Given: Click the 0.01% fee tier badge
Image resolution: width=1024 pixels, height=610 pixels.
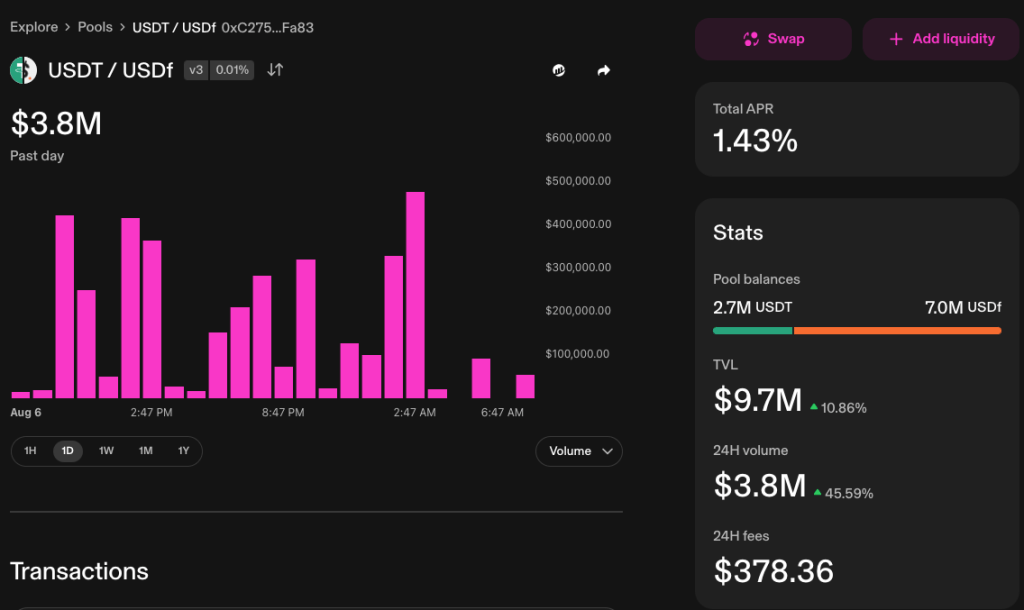Looking at the screenshot, I should (x=232, y=70).
